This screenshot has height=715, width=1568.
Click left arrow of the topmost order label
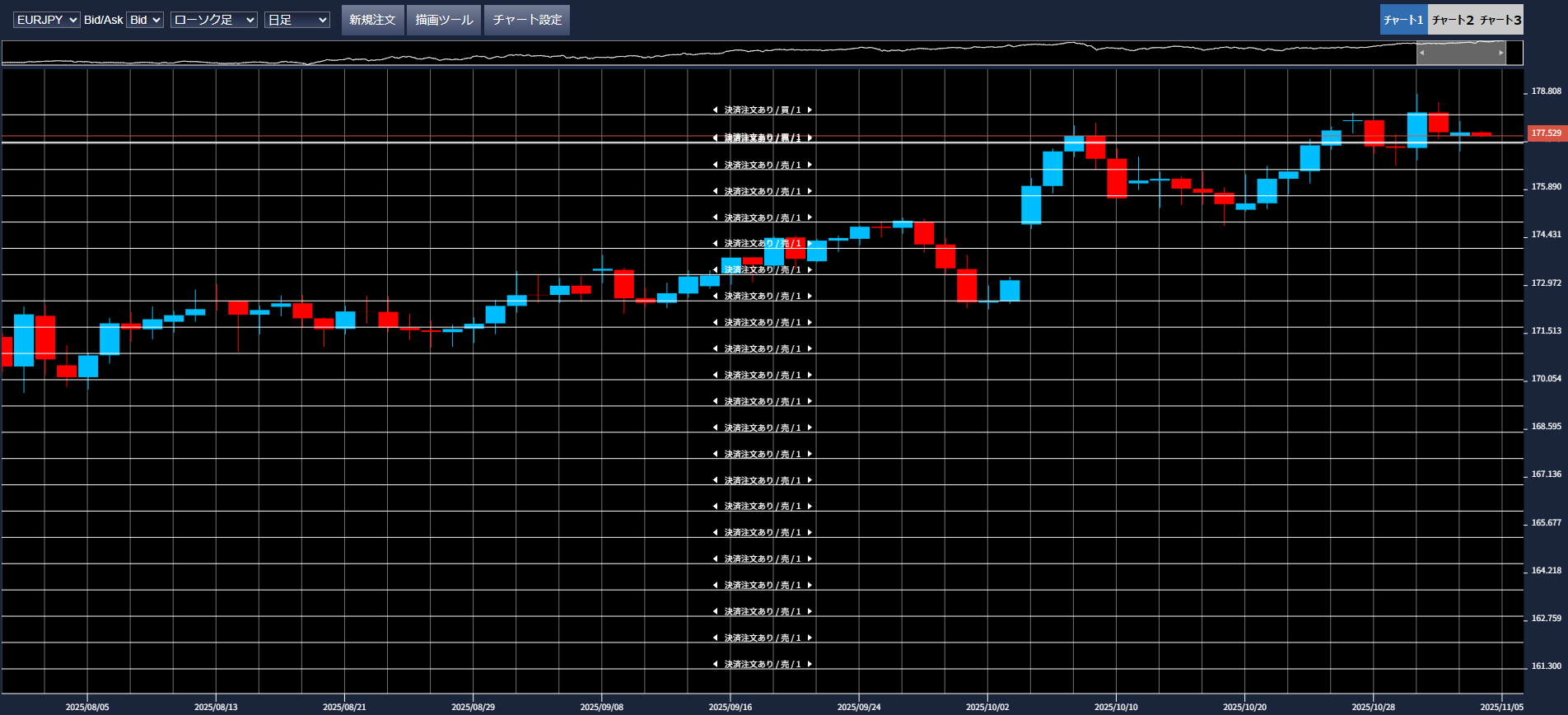(x=715, y=110)
